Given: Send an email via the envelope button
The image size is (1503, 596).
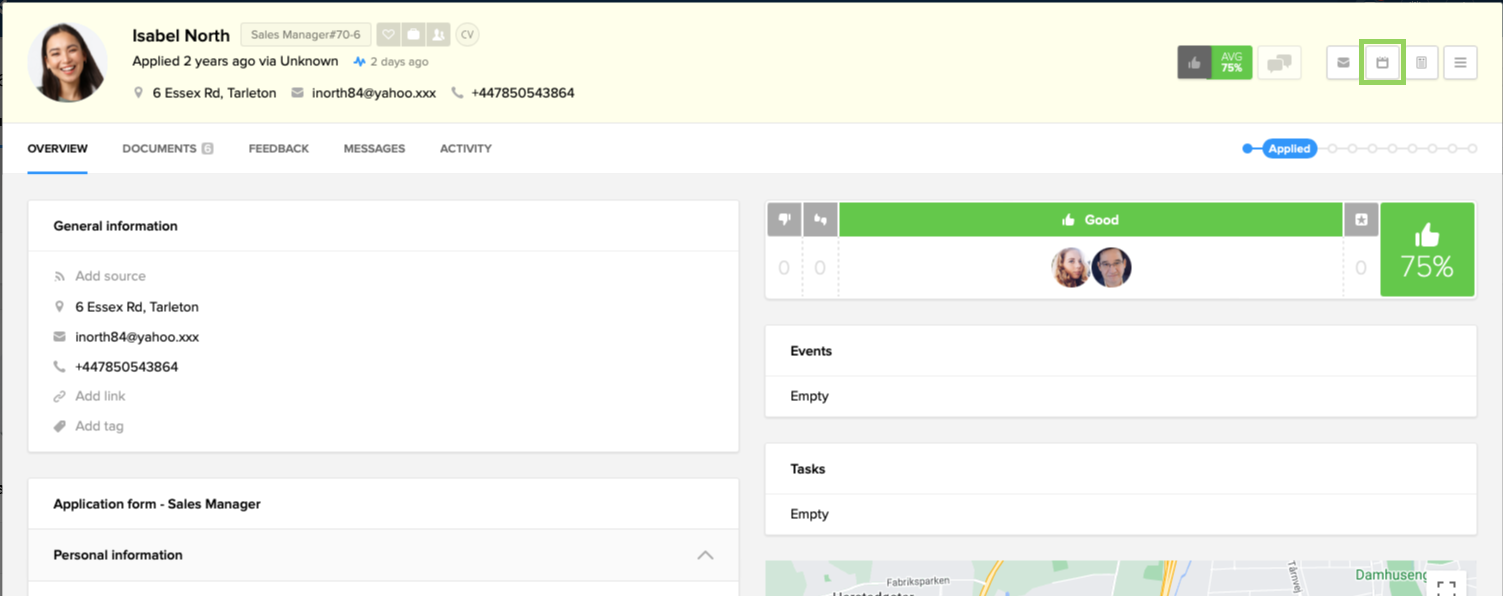Looking at the screenshot, I should coord(1344,63).
